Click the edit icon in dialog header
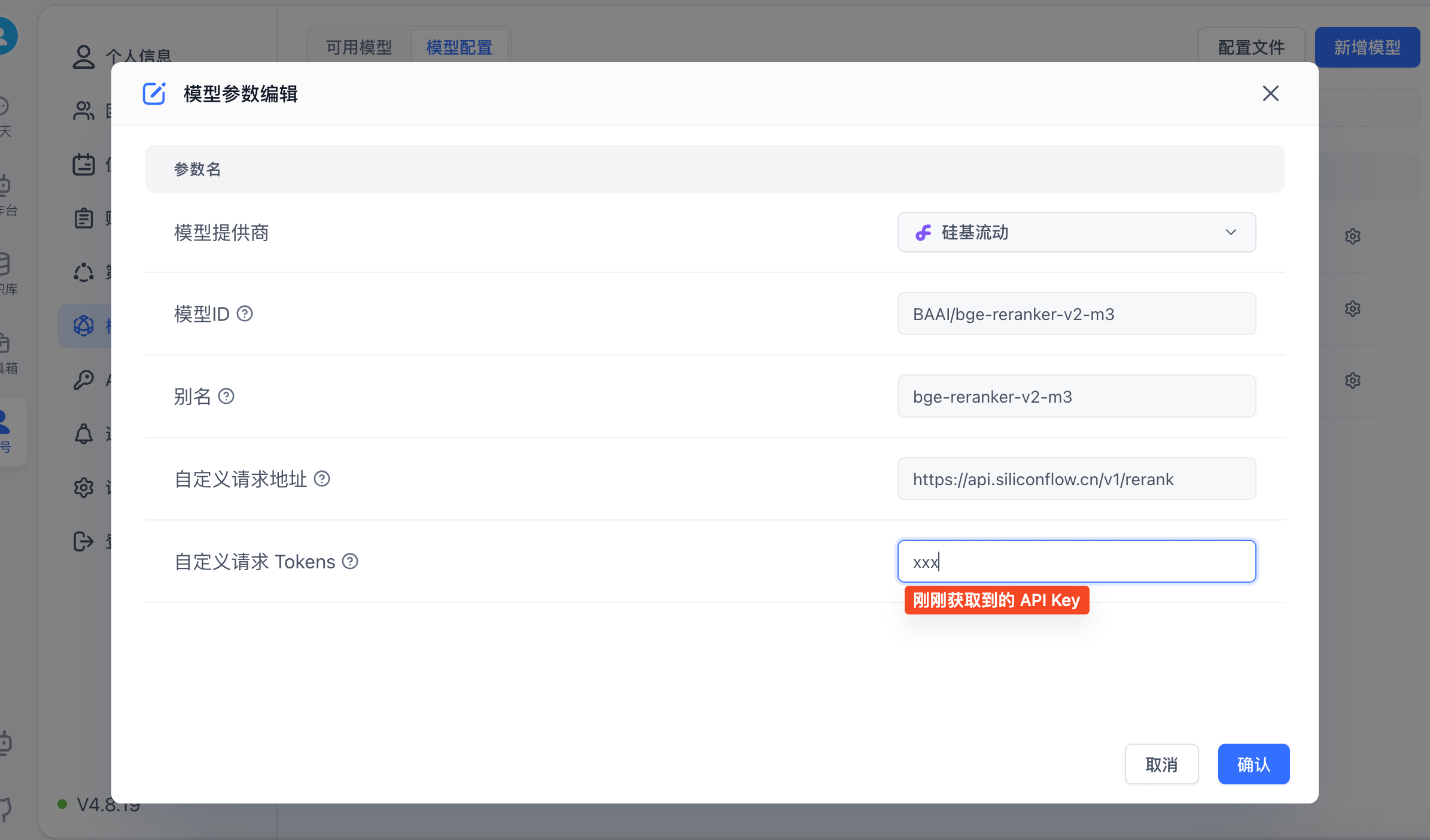Image resolution: width=1430 pixels, height=840 pixels. click(x=154, y=93)
